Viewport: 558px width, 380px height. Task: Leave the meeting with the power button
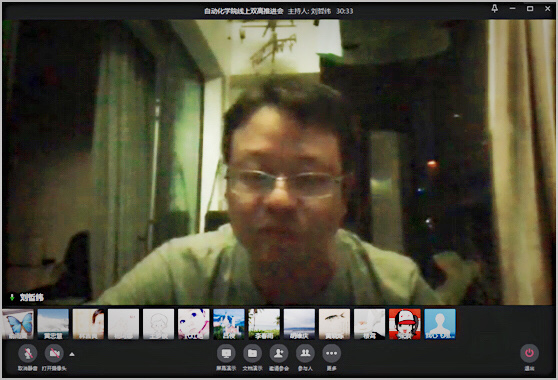point(529,353)
